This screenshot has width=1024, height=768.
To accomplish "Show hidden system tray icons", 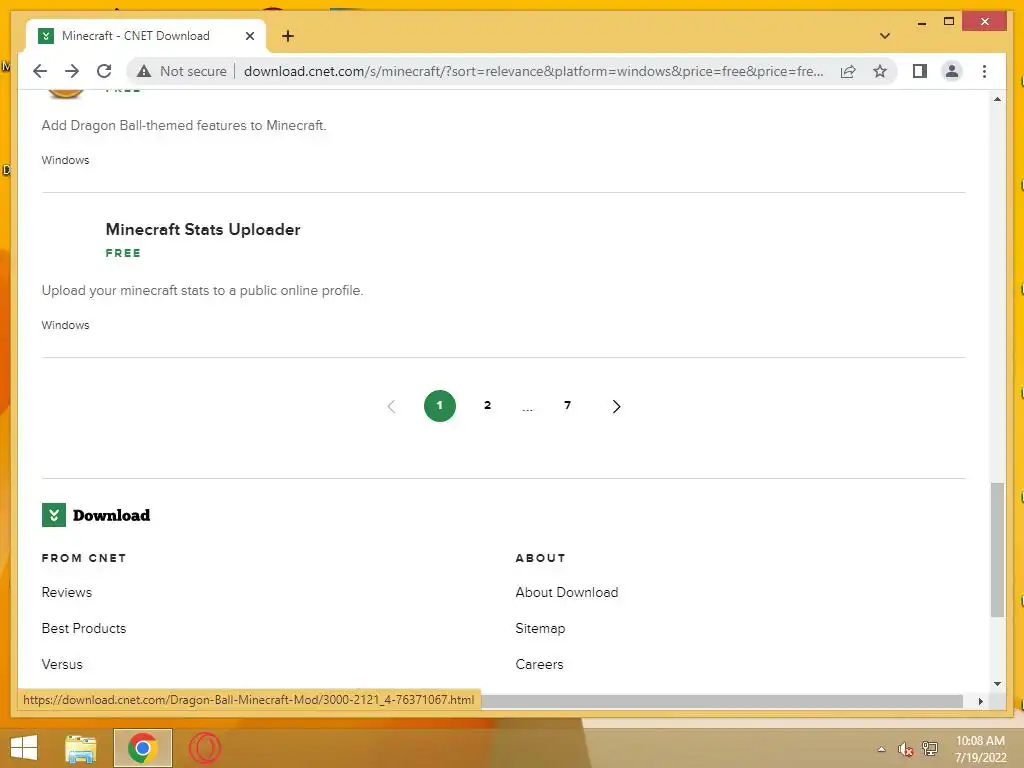I will point(881,749).
